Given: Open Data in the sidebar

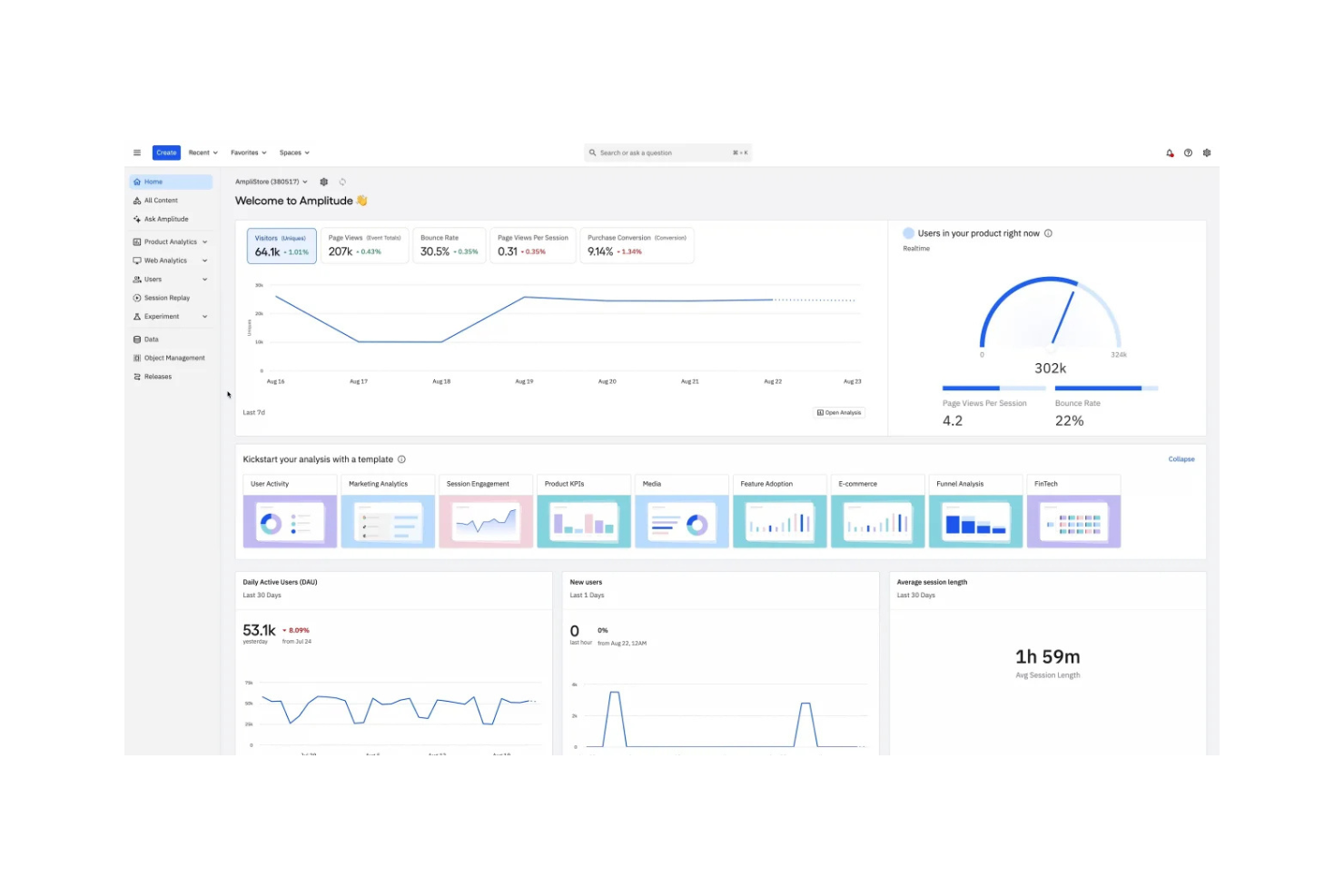Looking at the screenshot, I should [171, 340].
